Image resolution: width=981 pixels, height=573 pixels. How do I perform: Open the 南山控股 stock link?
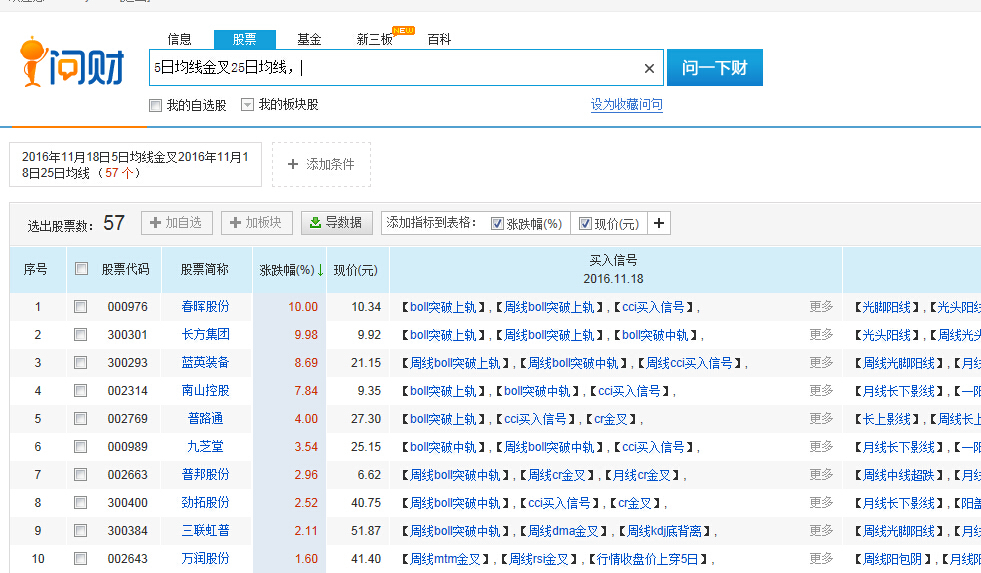coord(205,391)
